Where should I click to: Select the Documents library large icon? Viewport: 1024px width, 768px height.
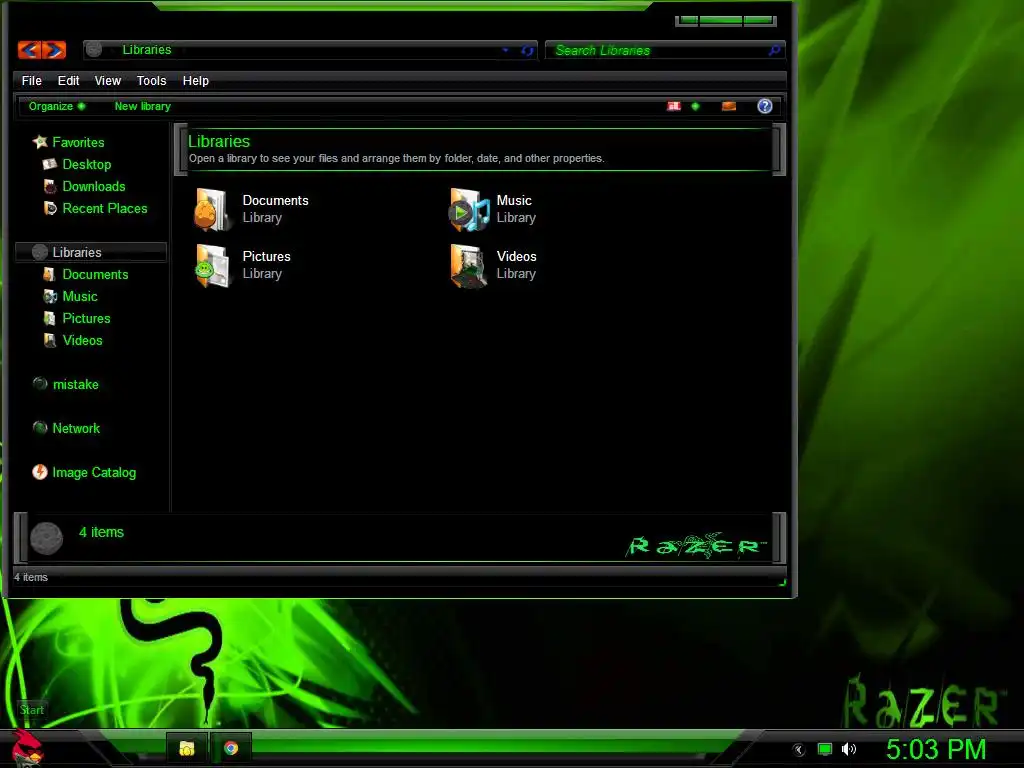(212, 209)
